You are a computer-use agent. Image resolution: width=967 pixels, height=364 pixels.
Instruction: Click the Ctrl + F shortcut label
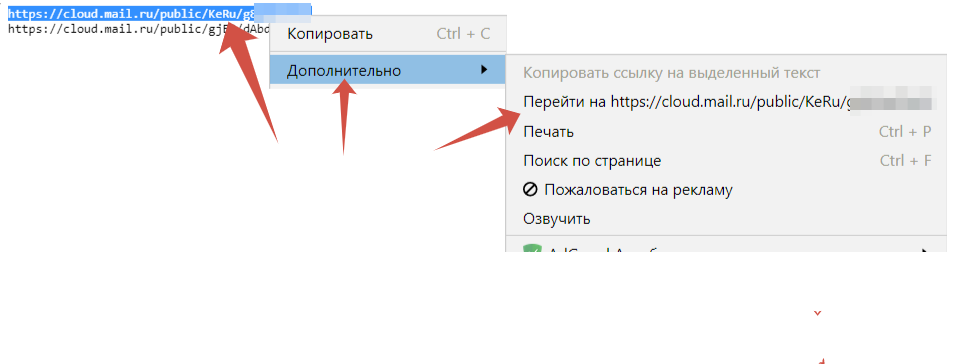[x=905, y=161]
